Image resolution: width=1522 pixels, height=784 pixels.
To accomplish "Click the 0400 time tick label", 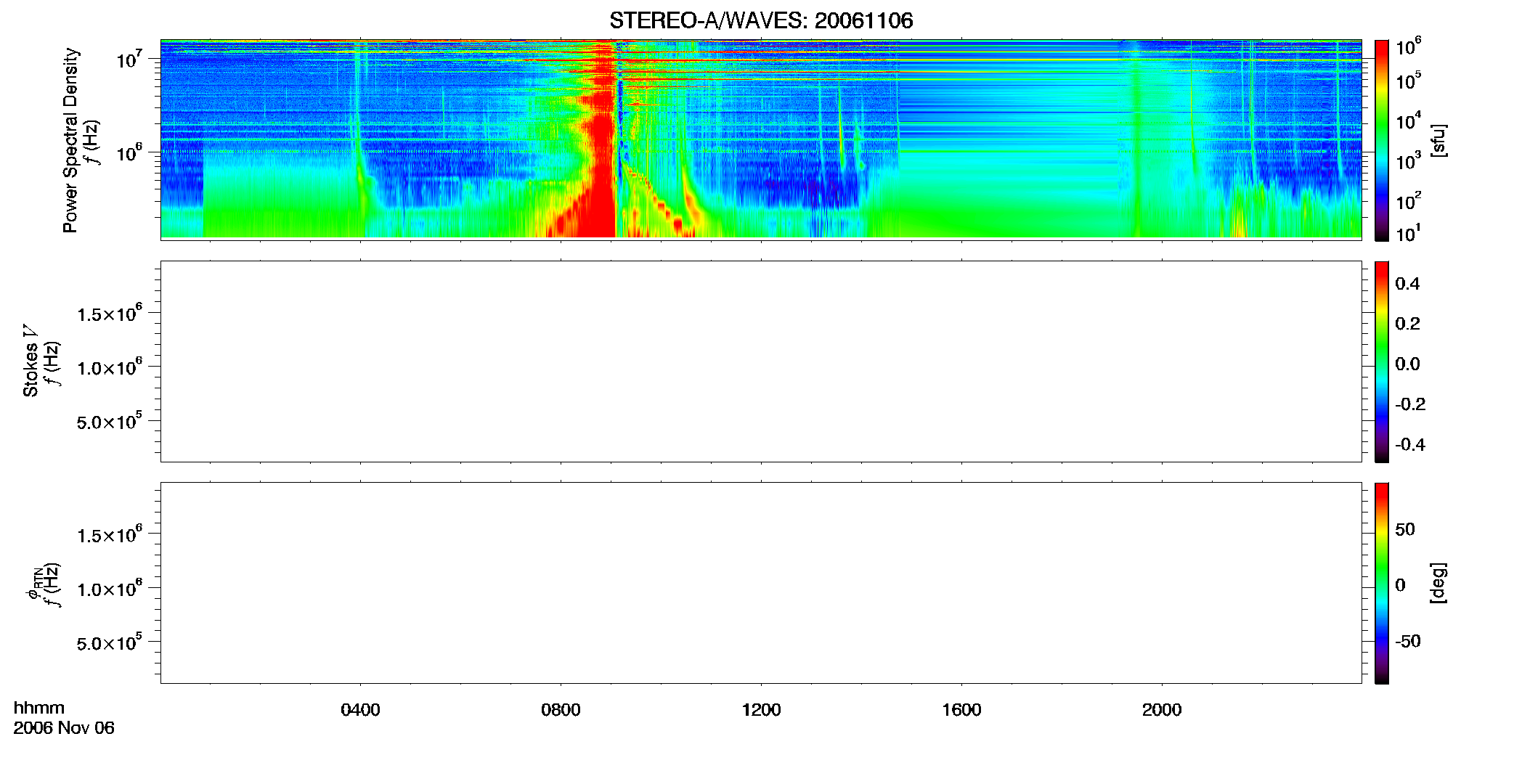I will pyautogui.click(x=360, y=710).
